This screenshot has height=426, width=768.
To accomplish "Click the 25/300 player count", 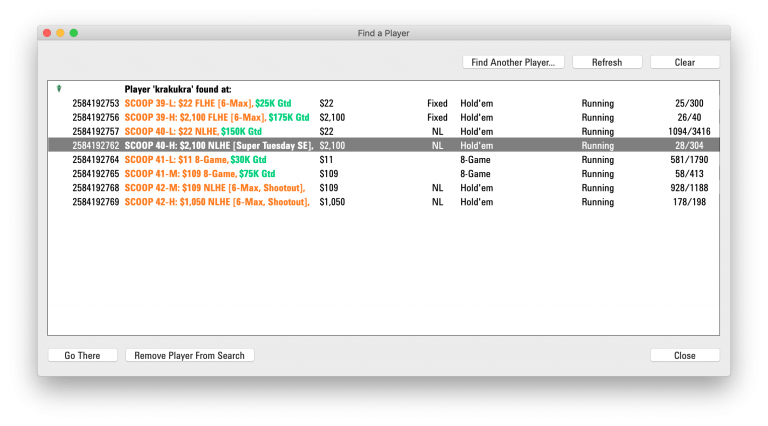I will pos(689,103).
